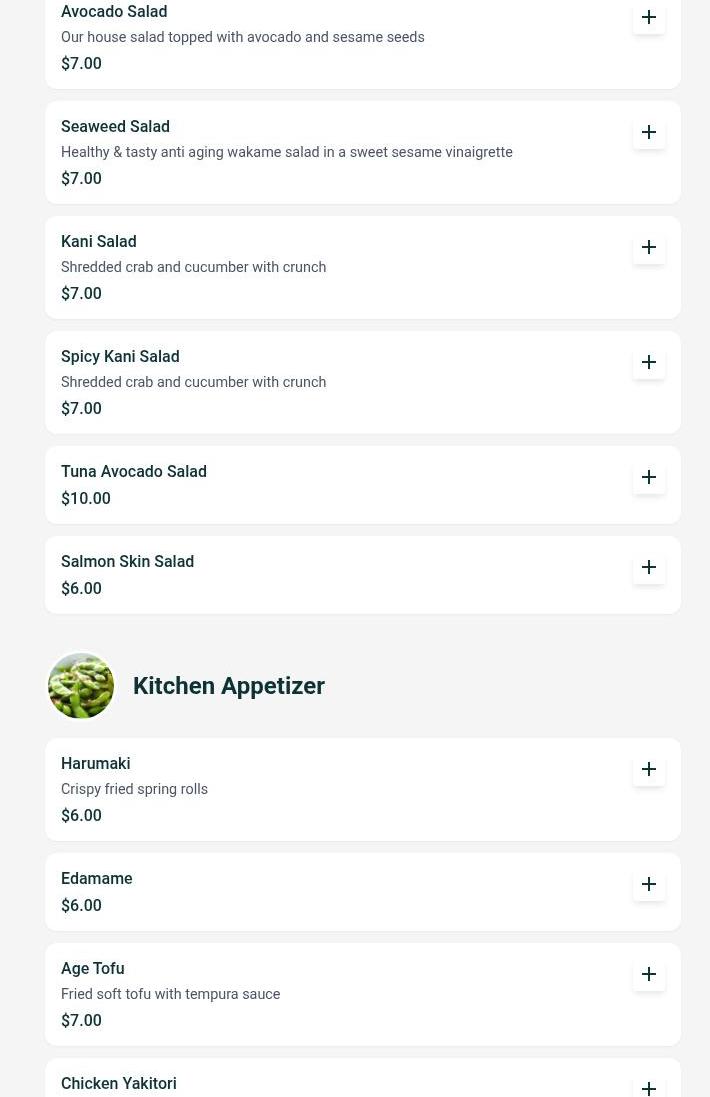The width and height of the screenshot is (710, 1097).
Task: Add Tuna Avocado Salad via plus
Action: point(648,477)
